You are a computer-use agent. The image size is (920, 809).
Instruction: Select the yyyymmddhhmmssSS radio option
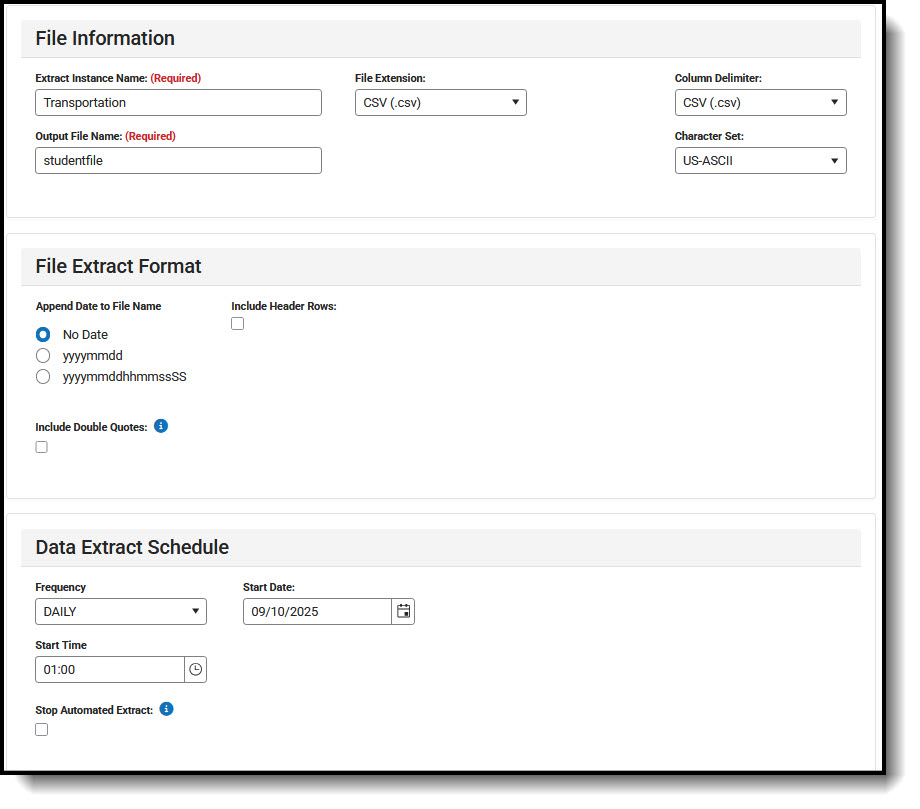[x=43, y=377]
